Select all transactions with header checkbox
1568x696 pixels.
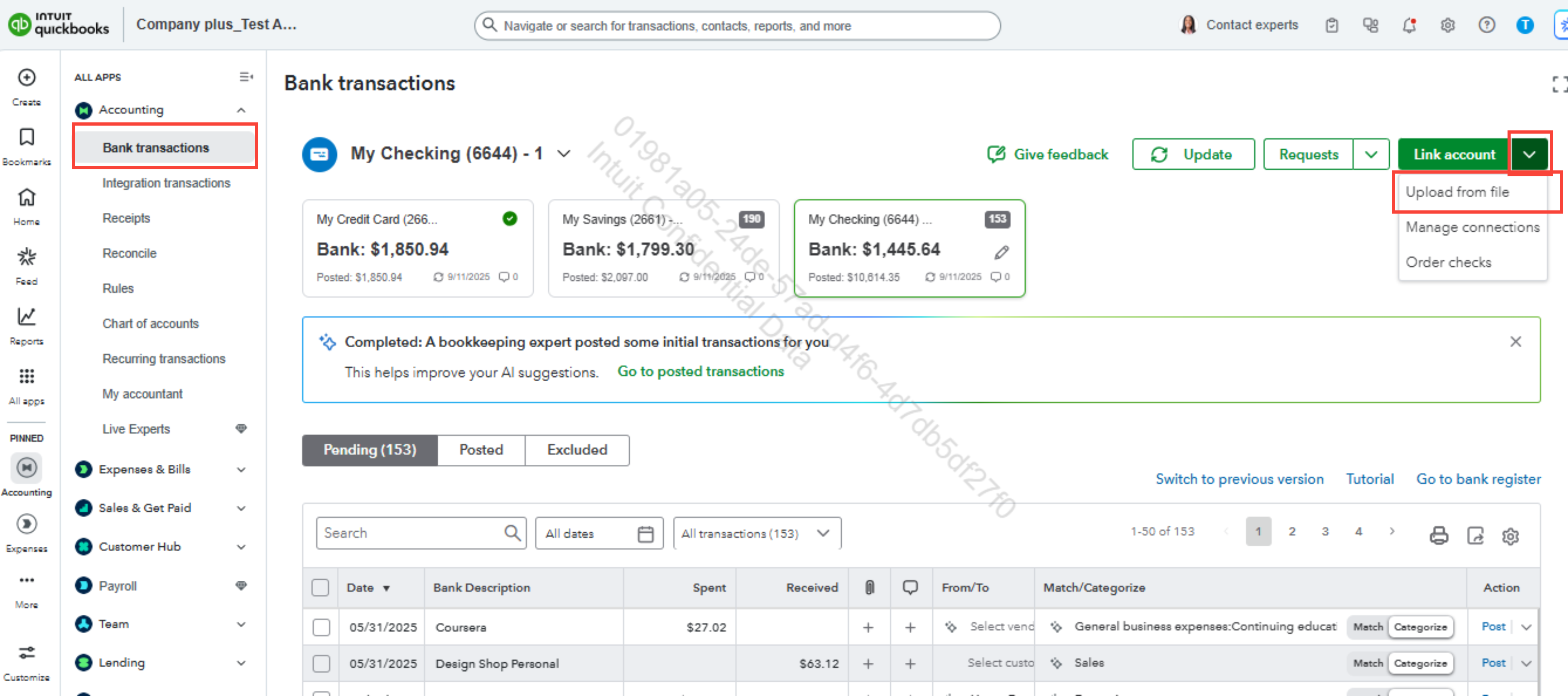tap(320, 588)
